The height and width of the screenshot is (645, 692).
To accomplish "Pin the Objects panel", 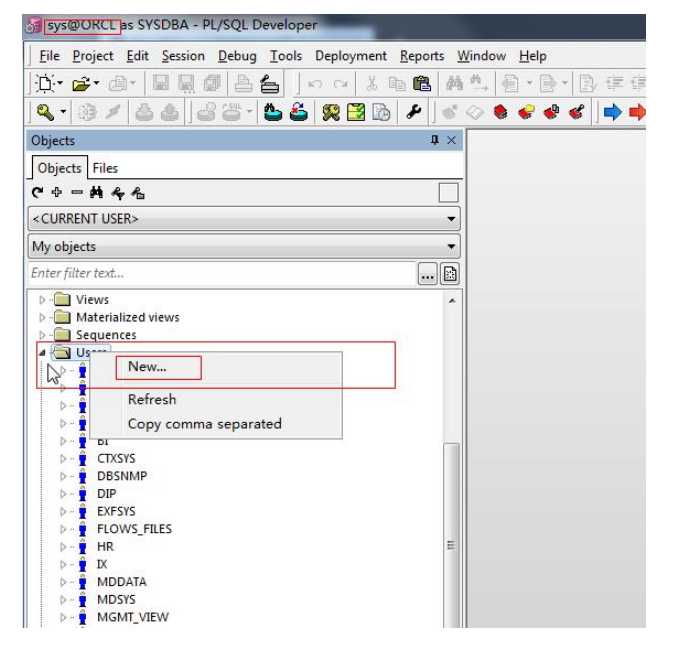I will coord(435,140).
